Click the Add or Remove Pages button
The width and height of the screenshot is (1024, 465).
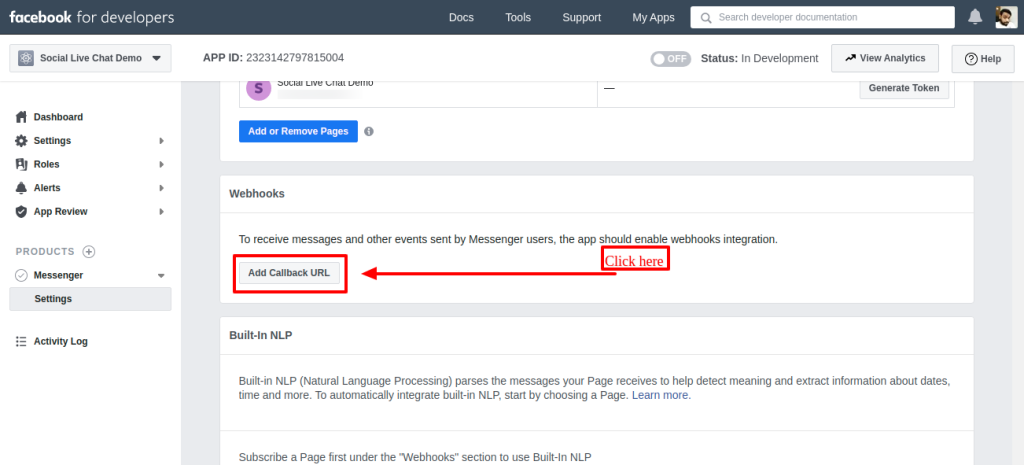pos(298,131)
